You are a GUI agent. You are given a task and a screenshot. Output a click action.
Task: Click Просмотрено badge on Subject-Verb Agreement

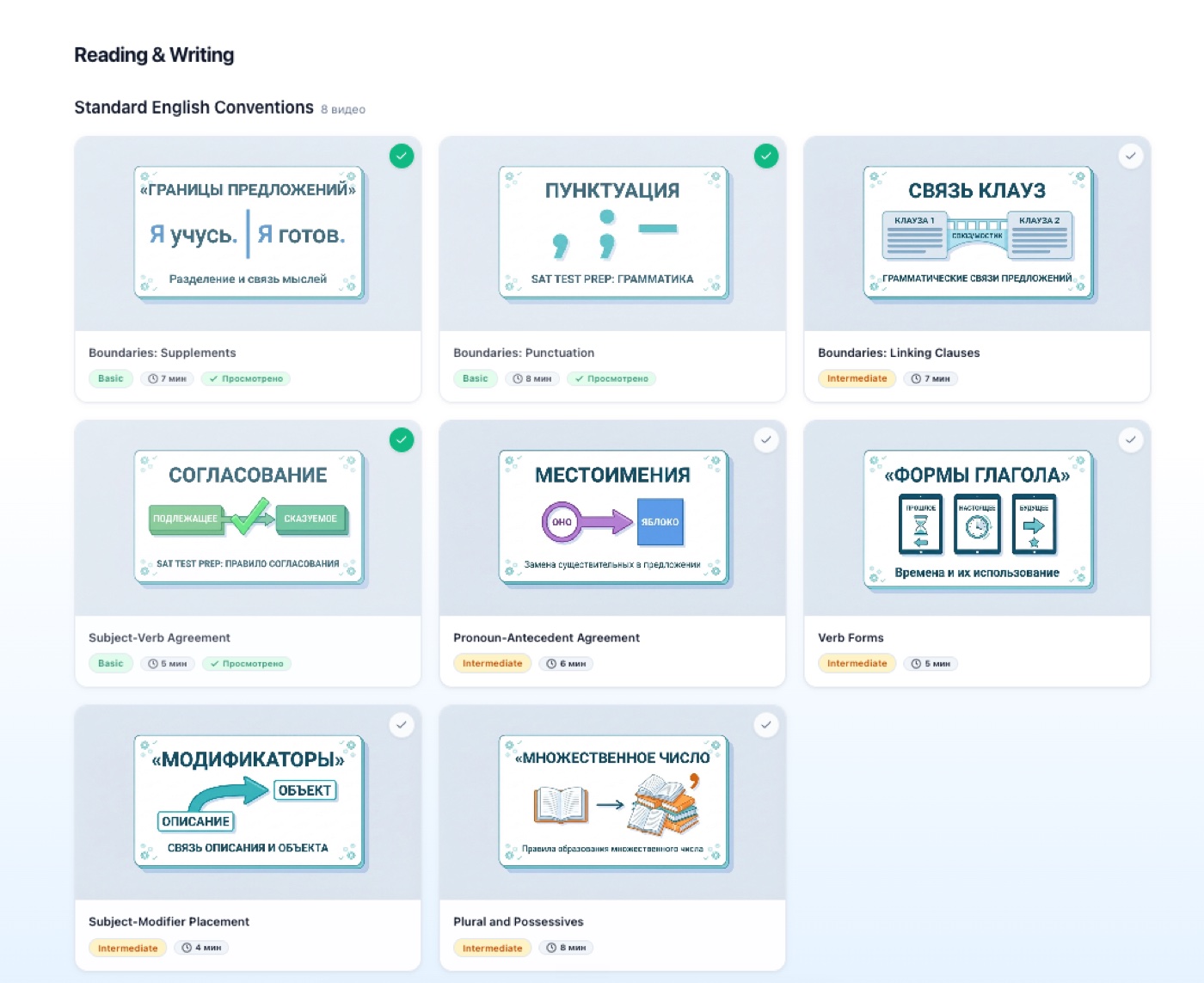[247, 663]
